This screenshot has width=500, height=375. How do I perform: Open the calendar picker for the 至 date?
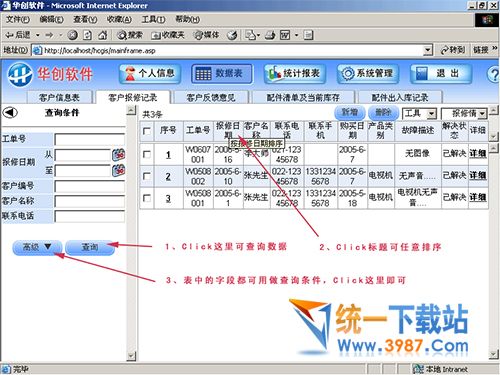pos(118,170)
